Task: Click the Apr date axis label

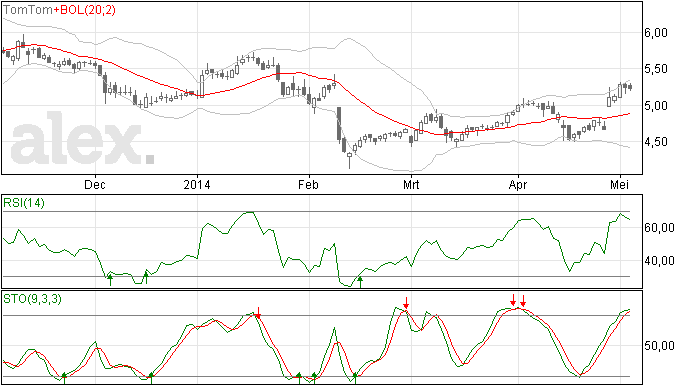Action: pos(518,184)
